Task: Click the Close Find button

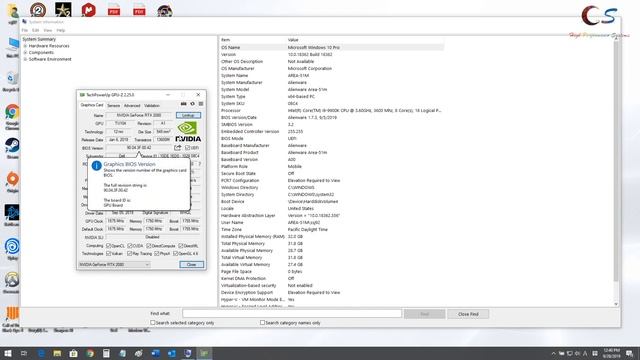Action: [468, 314]
